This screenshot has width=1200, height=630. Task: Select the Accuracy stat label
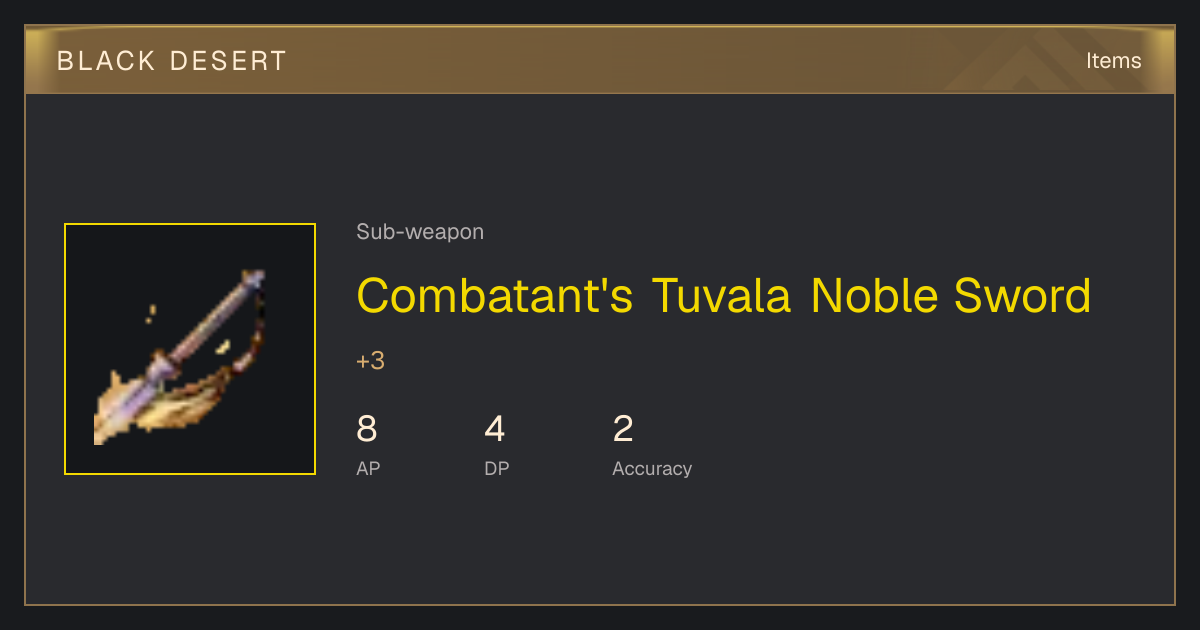pyautogui.click(x=652, y=468)
